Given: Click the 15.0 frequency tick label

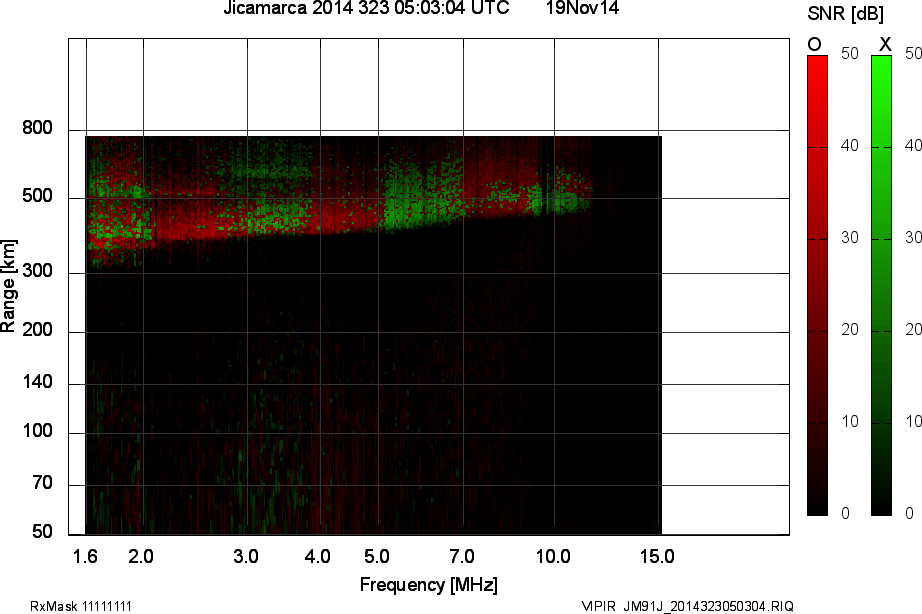Looking at the screenshot, I should point(657,556).
